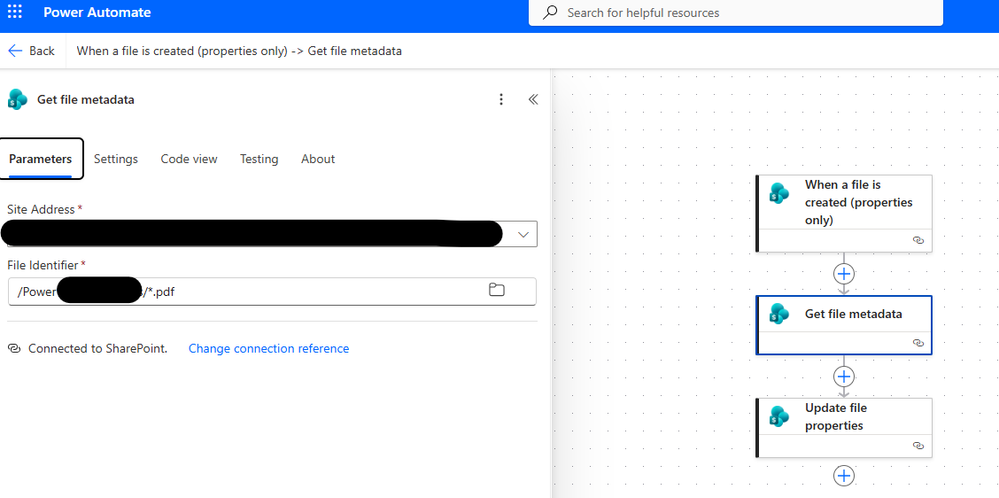Click the File Identifier label
999x498 pixels.
(43, 265)
